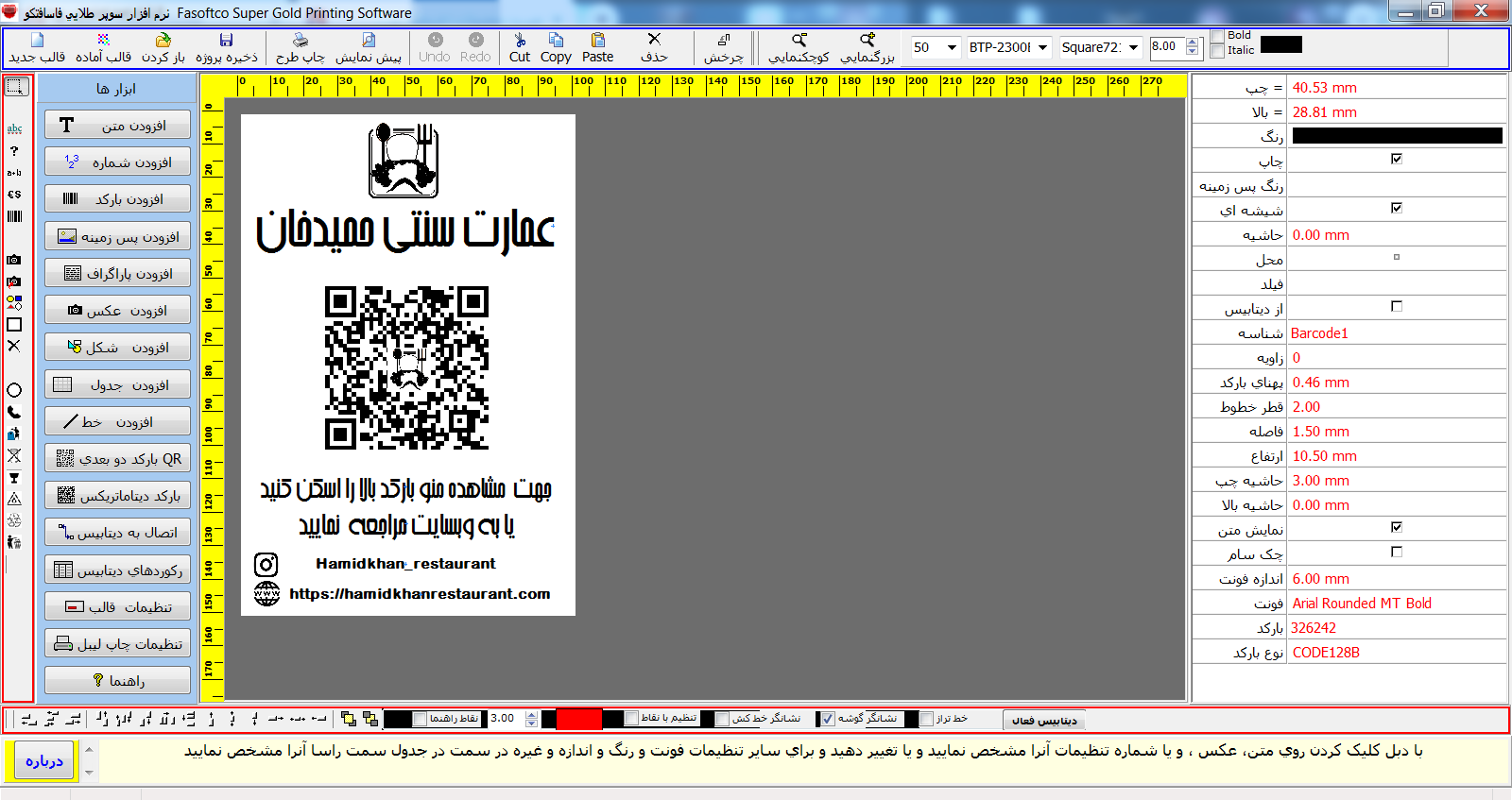The width and height of the screenshot is (1512, 800).
Task: Toggle the Bold checkbox
Action: tap(1217, 37)
